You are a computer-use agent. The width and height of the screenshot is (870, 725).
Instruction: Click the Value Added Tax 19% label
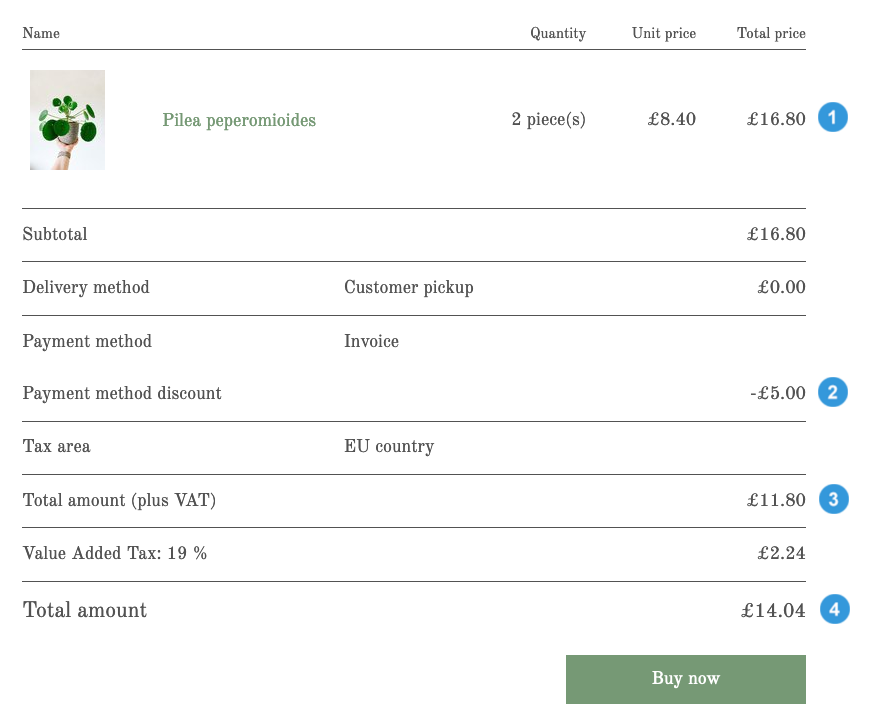(x=114, y=553)
